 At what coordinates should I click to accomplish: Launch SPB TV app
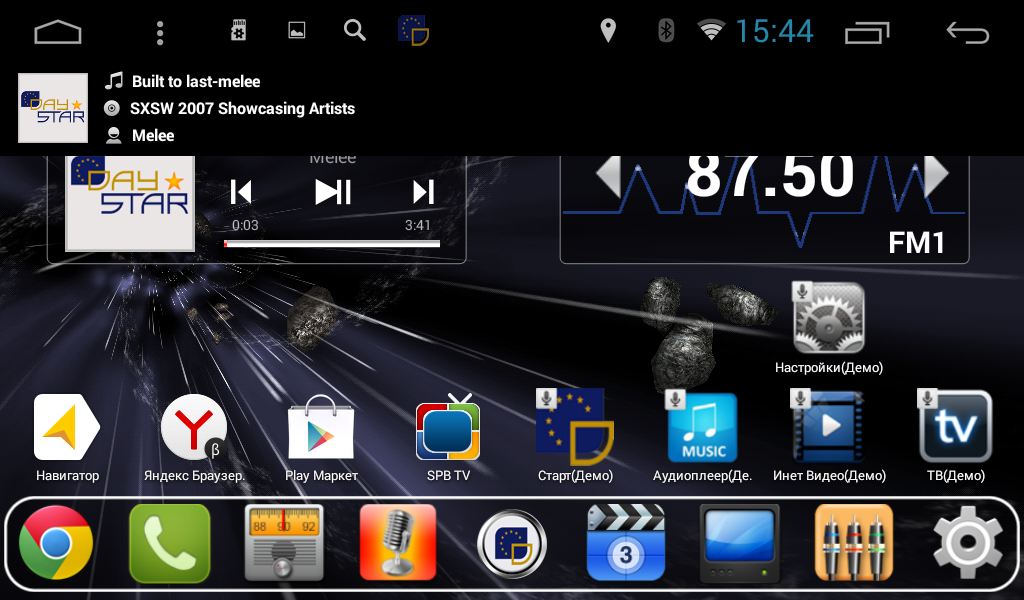click(448, 428)
